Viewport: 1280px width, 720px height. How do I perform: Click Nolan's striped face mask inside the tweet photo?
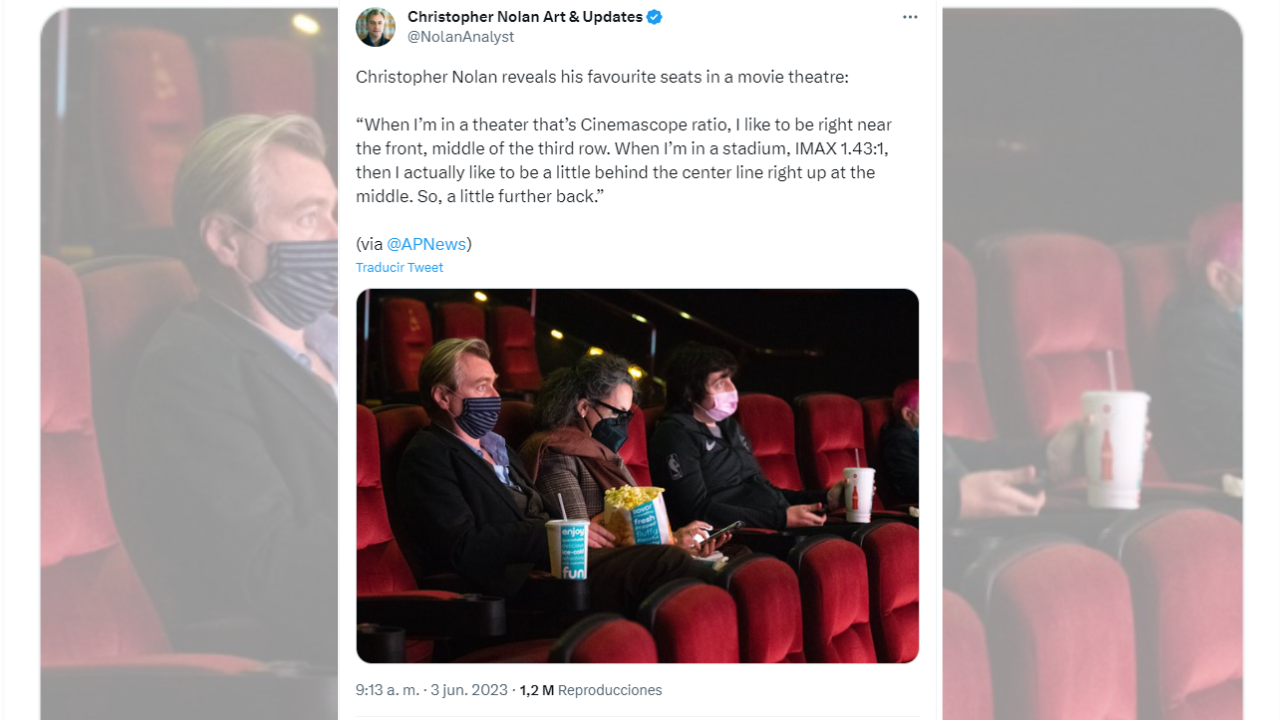pos(479,416)
